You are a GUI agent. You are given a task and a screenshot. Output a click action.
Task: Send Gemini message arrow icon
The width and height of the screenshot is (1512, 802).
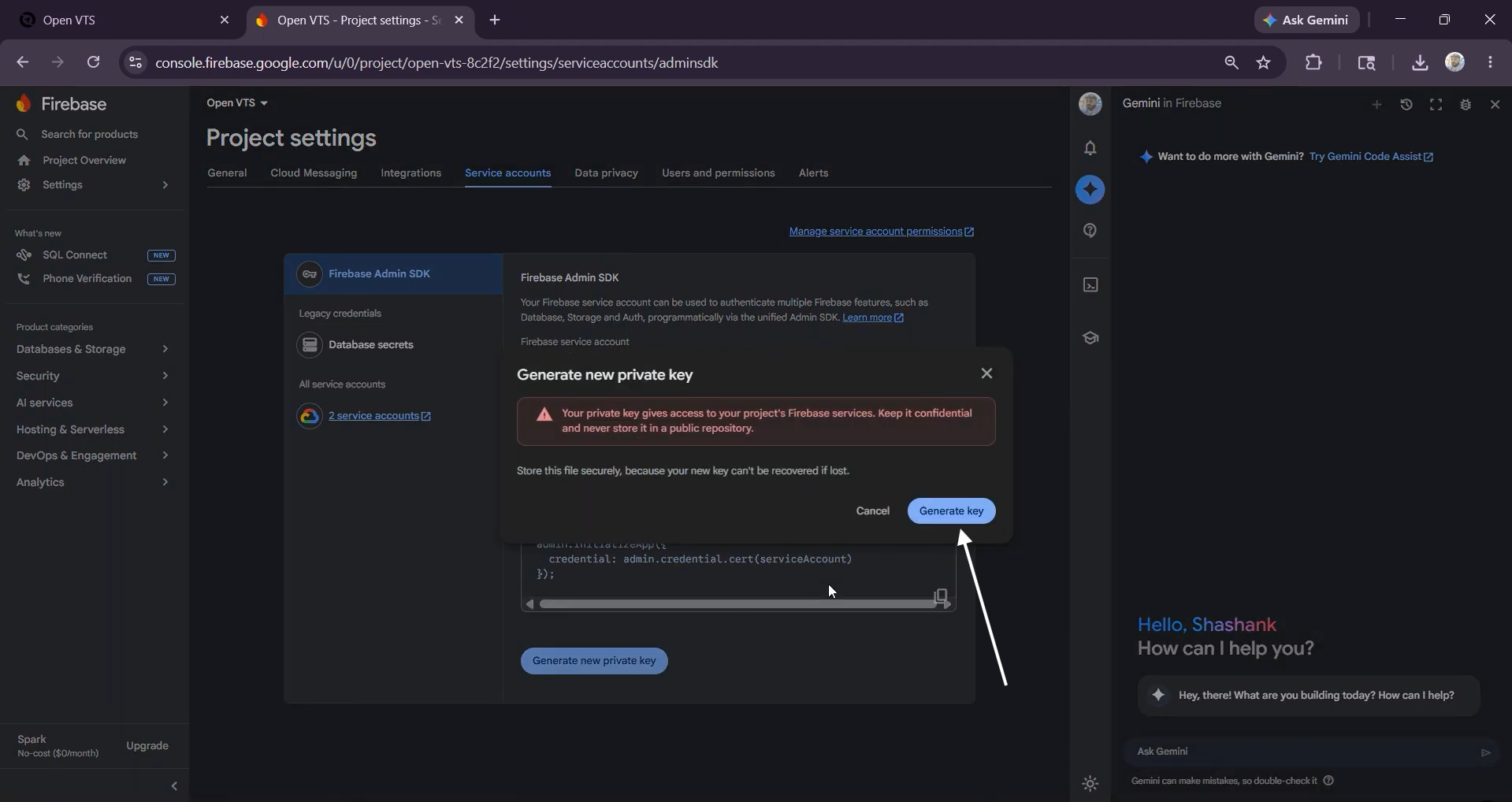1486,752
